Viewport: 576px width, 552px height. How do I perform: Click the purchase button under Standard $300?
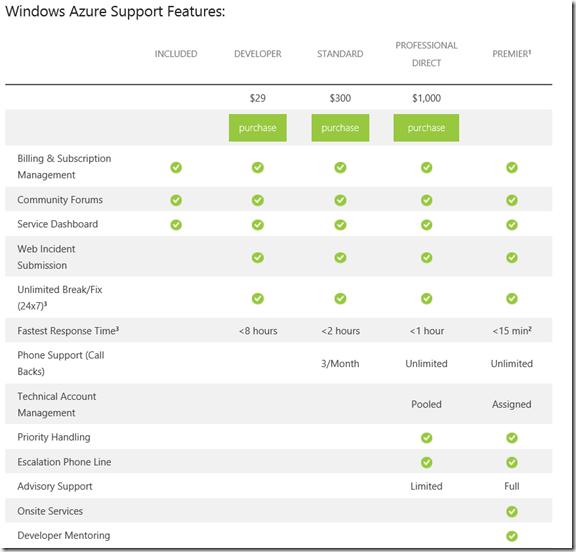pyautogui.click(x=340, y=128)
